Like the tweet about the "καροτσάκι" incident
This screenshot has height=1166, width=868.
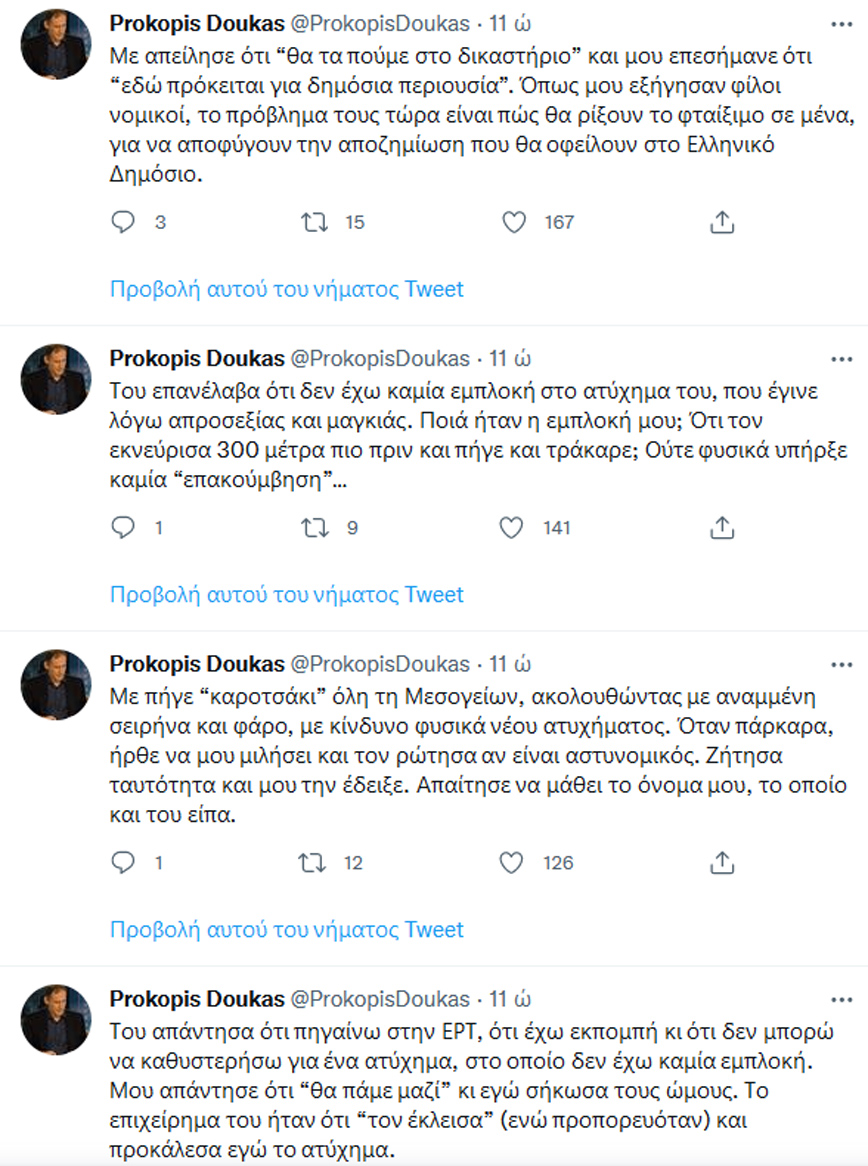(514, 863)
